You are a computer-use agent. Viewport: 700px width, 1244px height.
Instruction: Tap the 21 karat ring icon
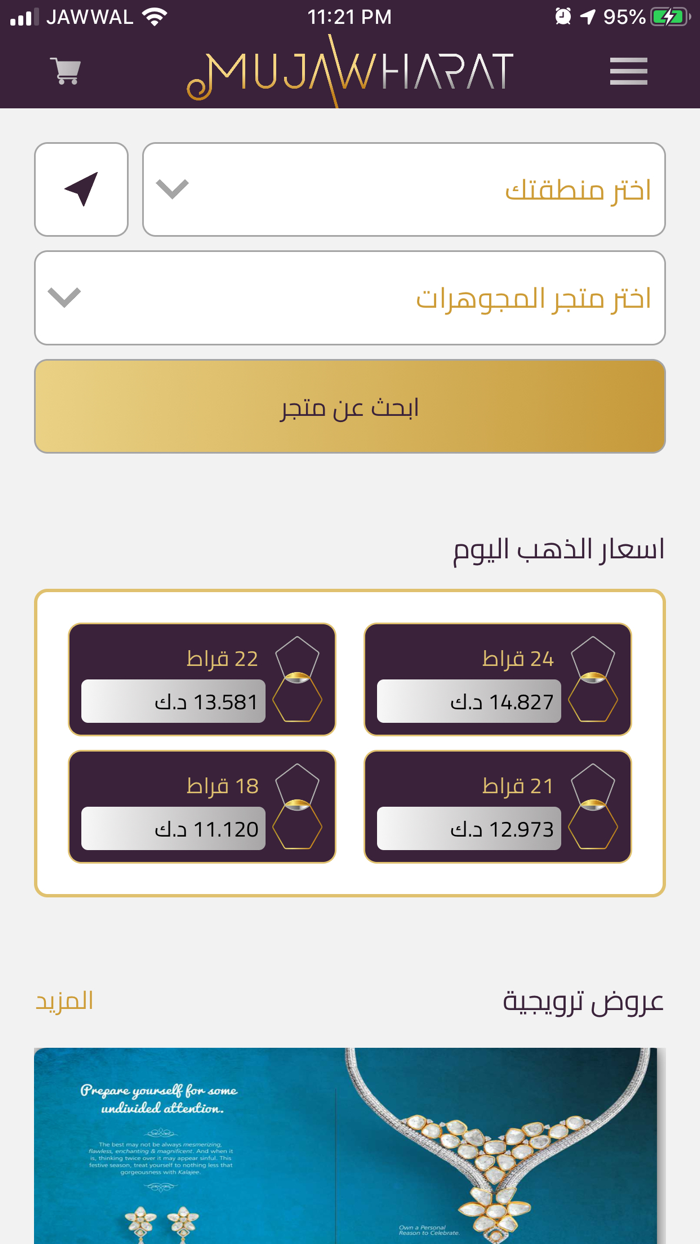click(593, 806)
